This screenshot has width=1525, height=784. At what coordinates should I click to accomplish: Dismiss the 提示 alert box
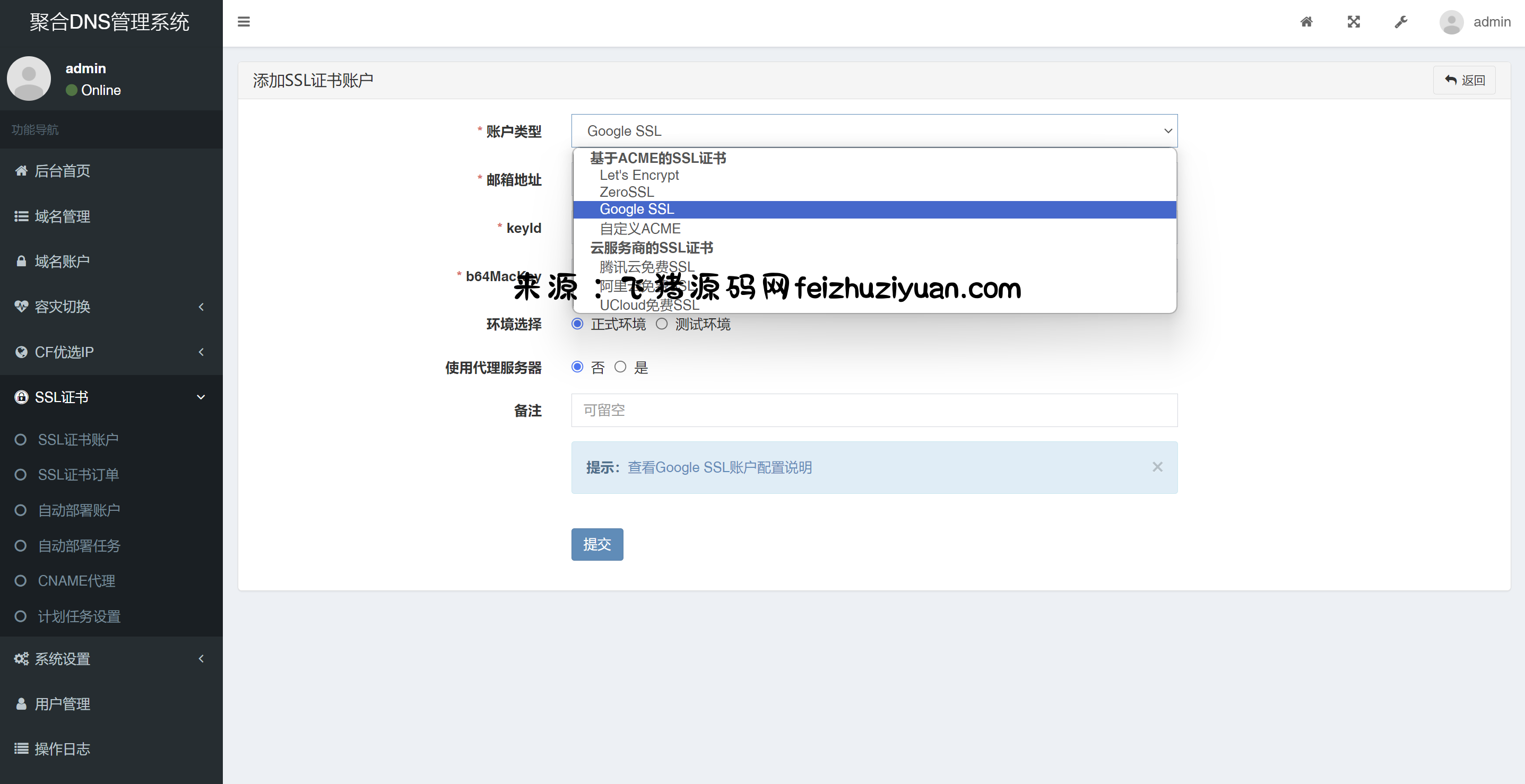coord(1157,467)
